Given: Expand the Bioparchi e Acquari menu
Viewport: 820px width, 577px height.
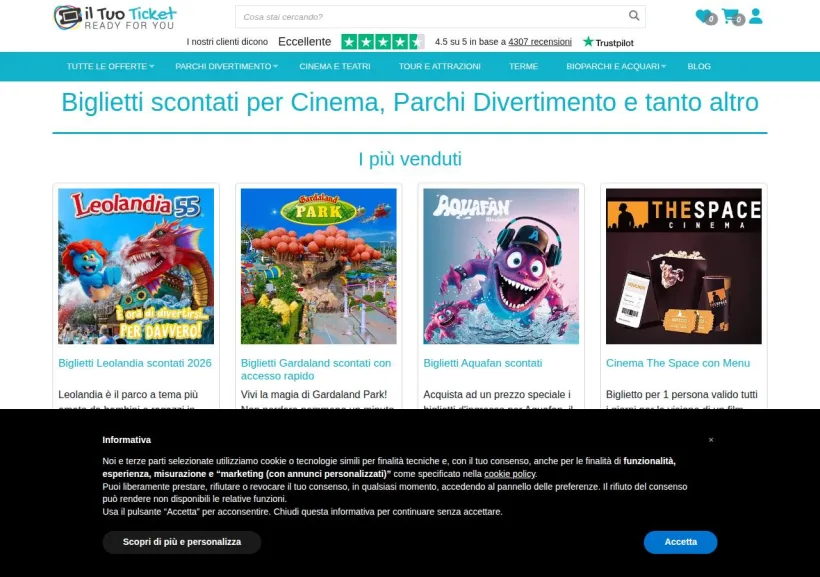Looking at the screenshot, I should (x=616, y=66).
